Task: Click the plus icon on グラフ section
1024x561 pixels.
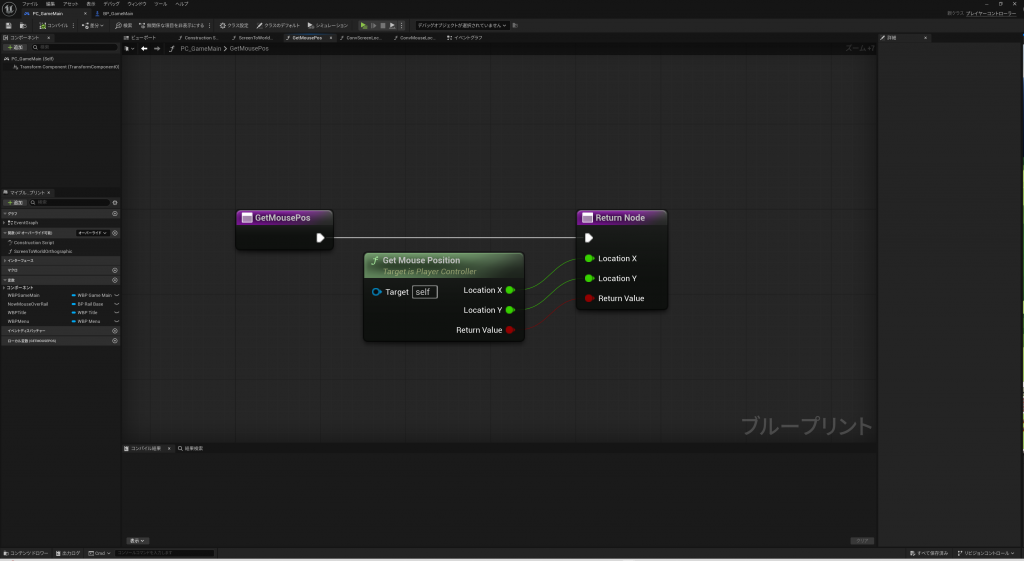Action: tap(115, 214)
